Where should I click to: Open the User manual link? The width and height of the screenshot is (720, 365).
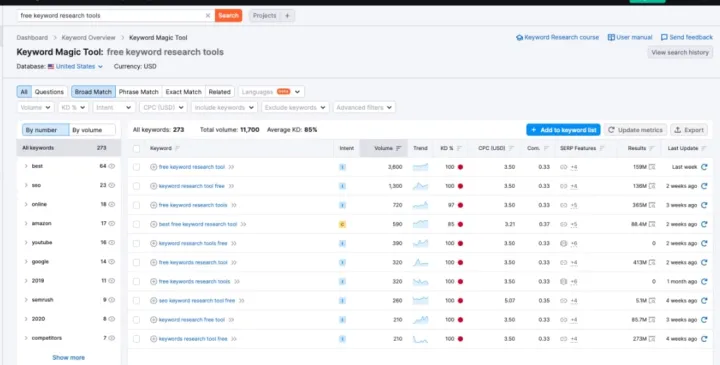[x=630, y=38]
